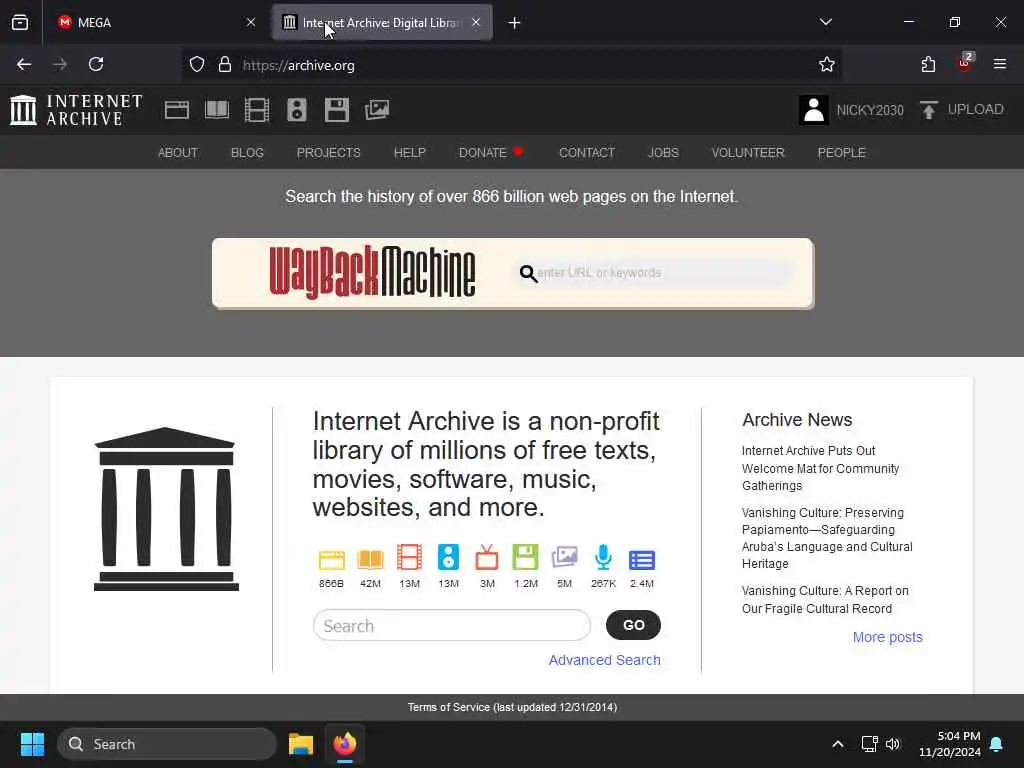Viewport: 1024px width, 768px height.
Task: Open Firefox application hamburger menu
Action: [1000, 64]
